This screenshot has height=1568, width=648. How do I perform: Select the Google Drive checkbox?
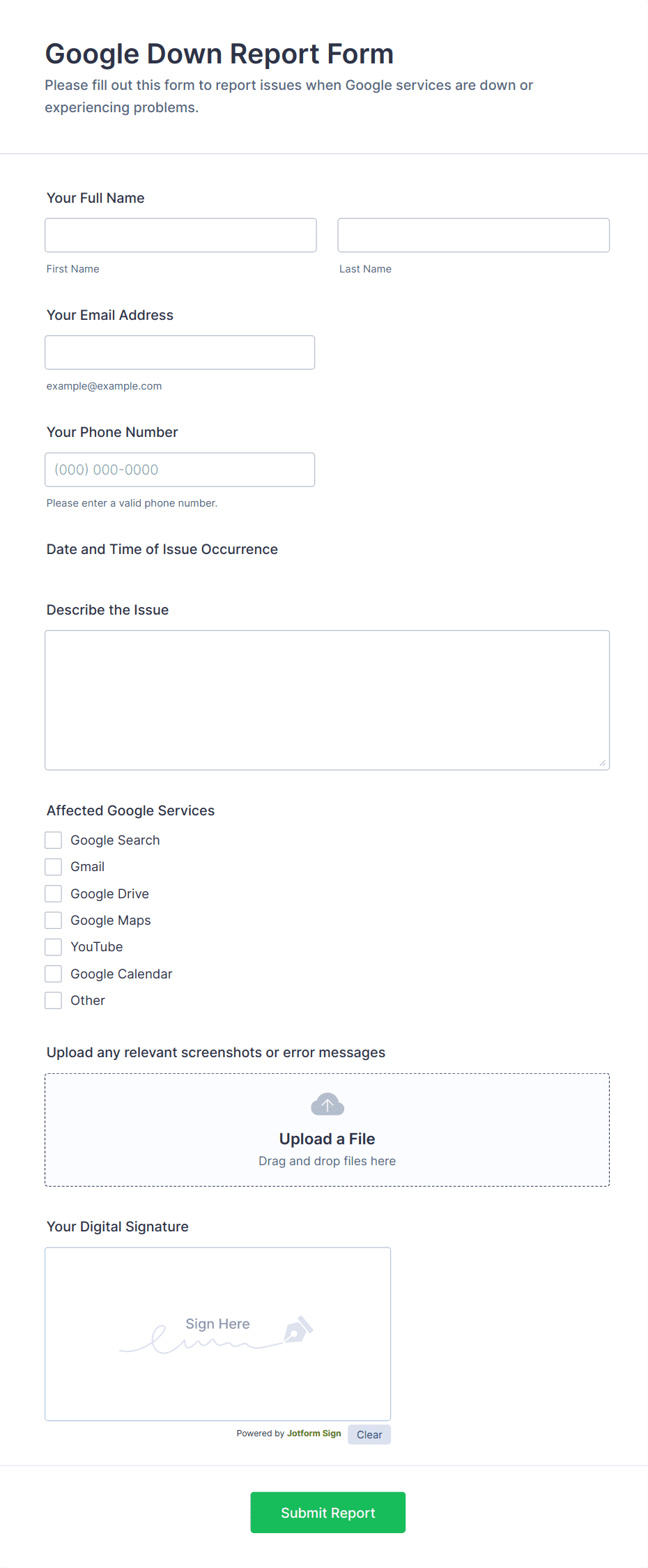pyautogui.click(x=54, y=894)
